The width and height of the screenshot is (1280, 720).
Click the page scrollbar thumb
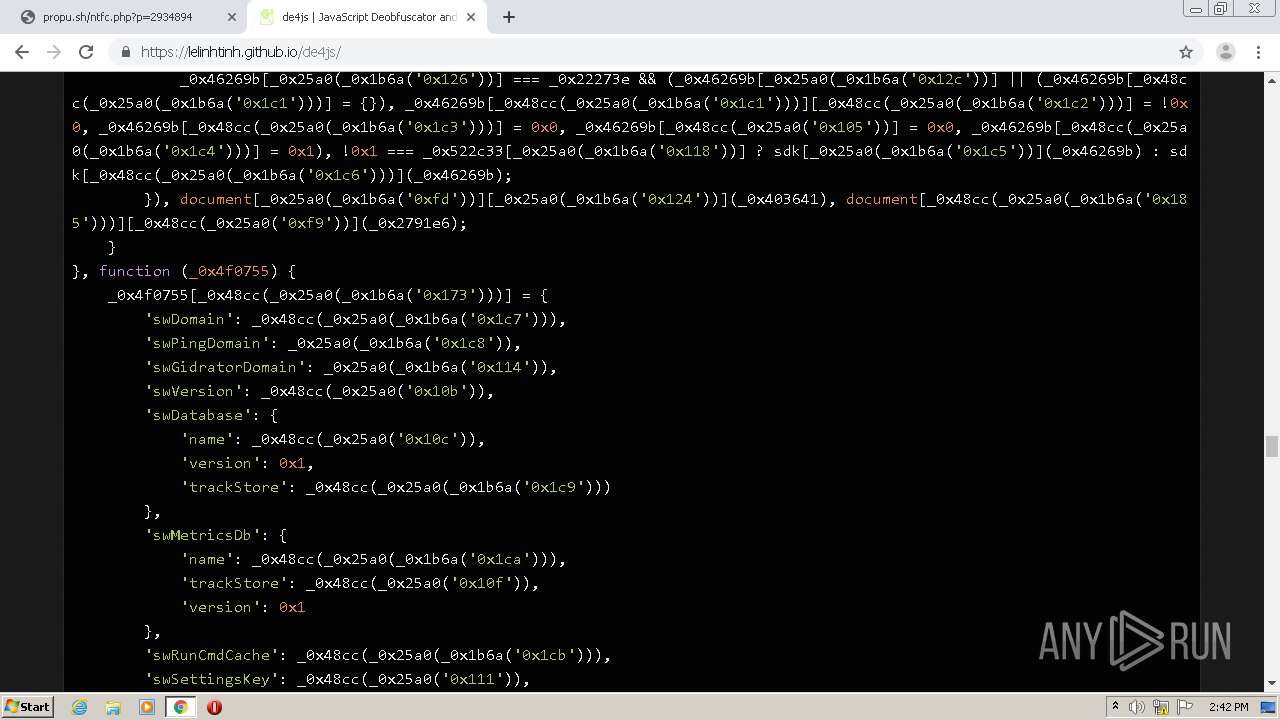click(1272, 445)
